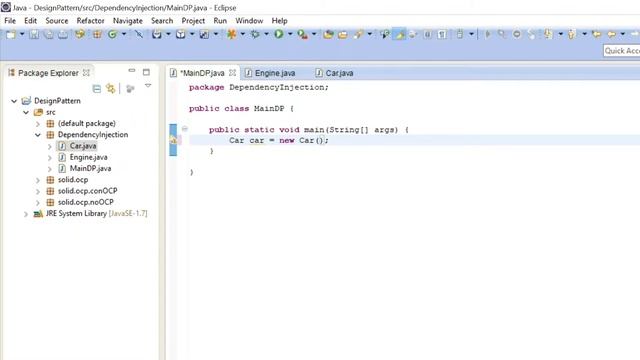Viewport: 640px width, 360px height.
Task: Open the Refactor menu
Action: coord(90,21)
